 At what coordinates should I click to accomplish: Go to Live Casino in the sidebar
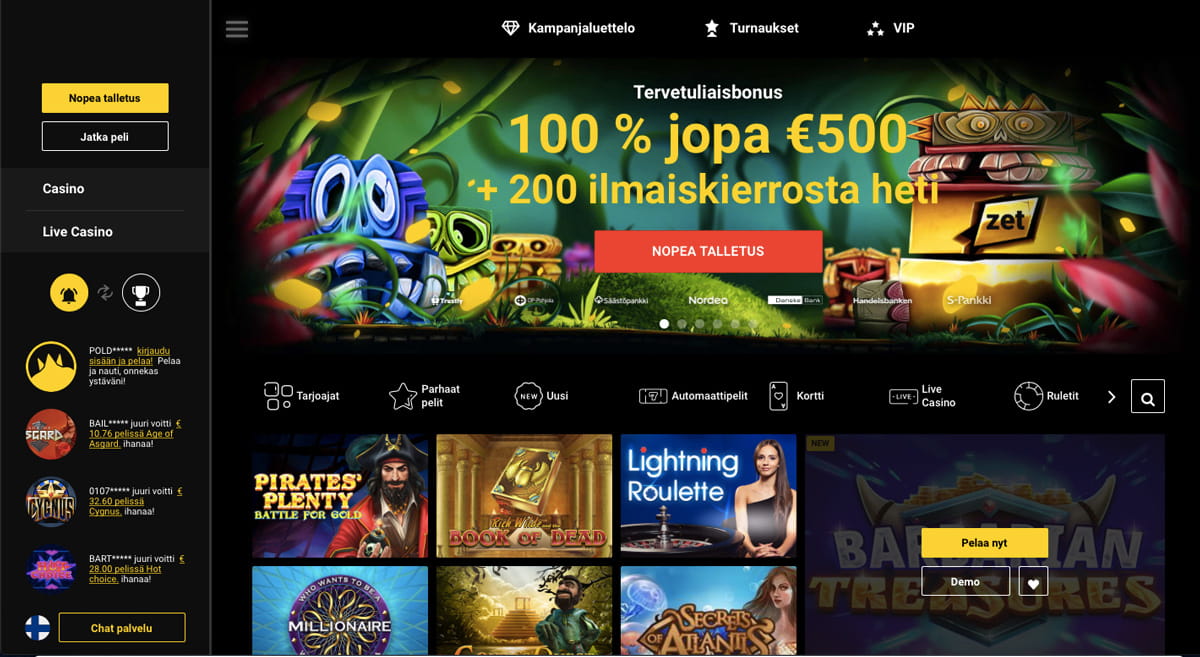tap(78, 231)
